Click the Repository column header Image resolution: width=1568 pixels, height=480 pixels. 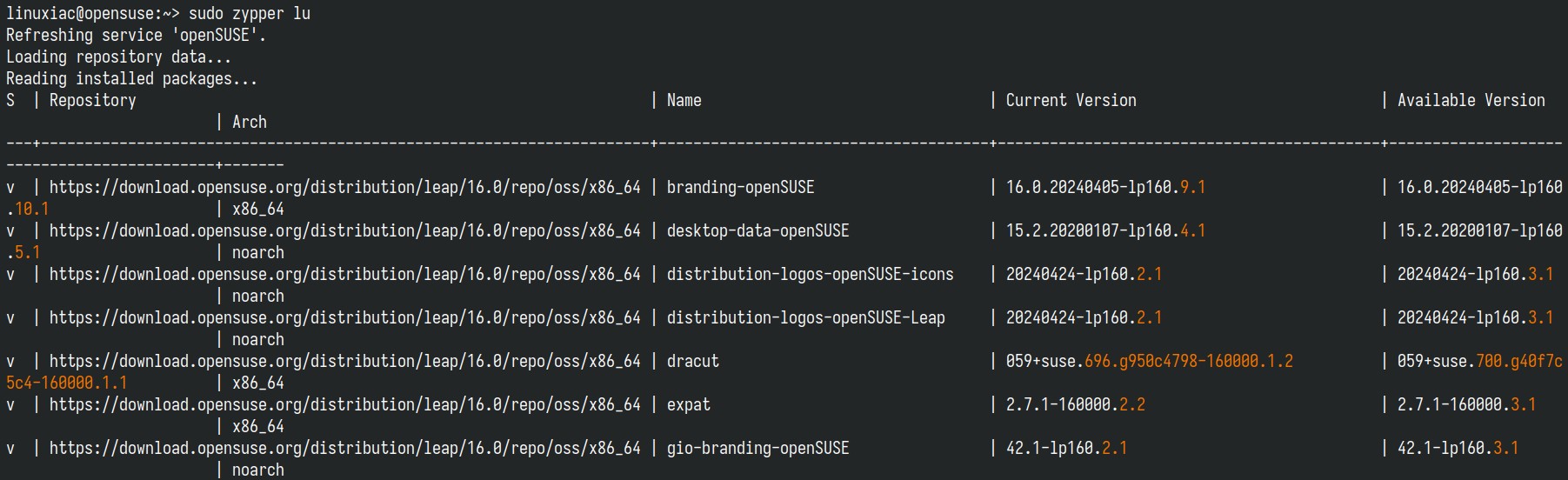(x=92, y=100)
